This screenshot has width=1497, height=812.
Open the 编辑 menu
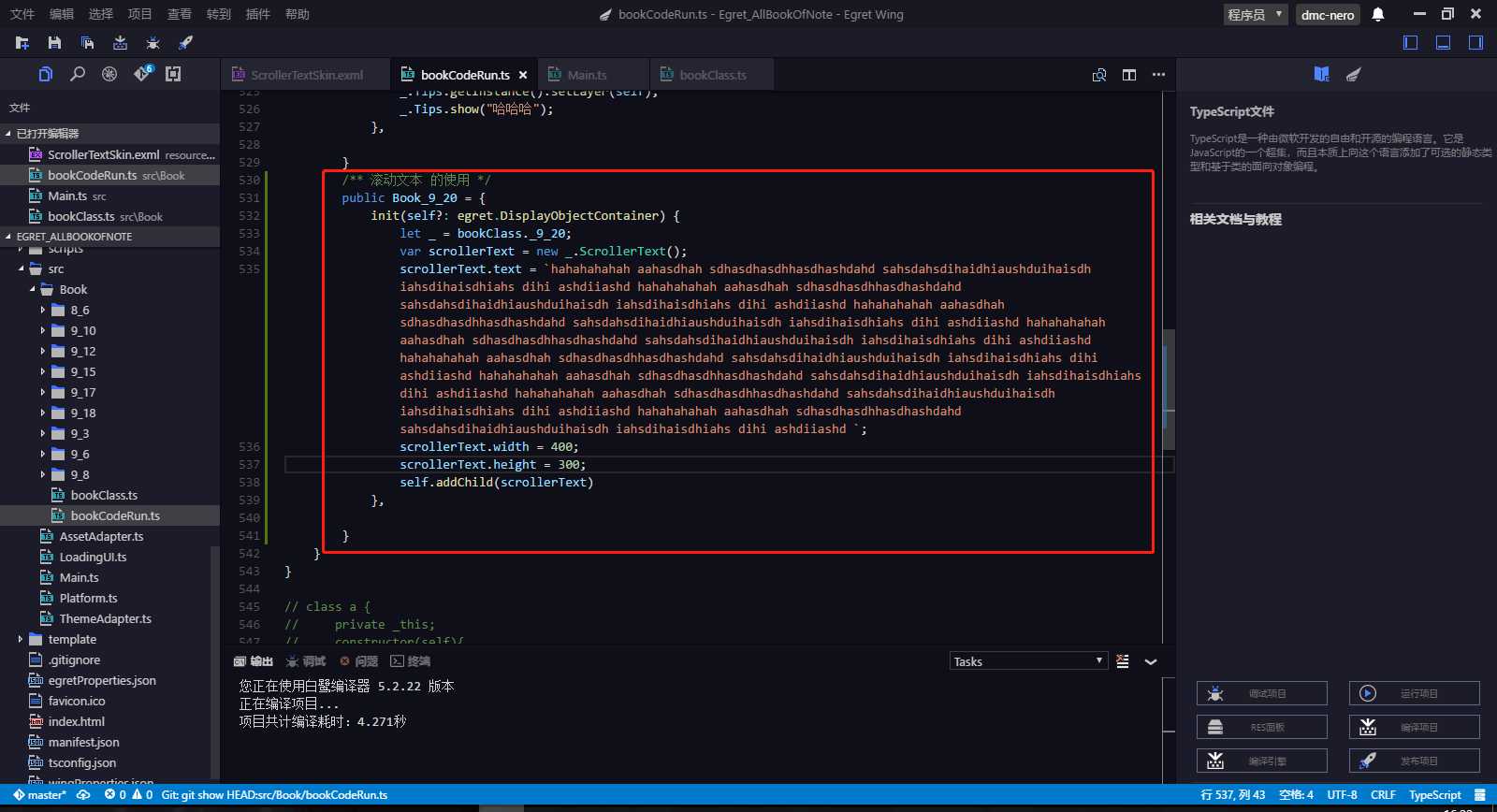62,14
